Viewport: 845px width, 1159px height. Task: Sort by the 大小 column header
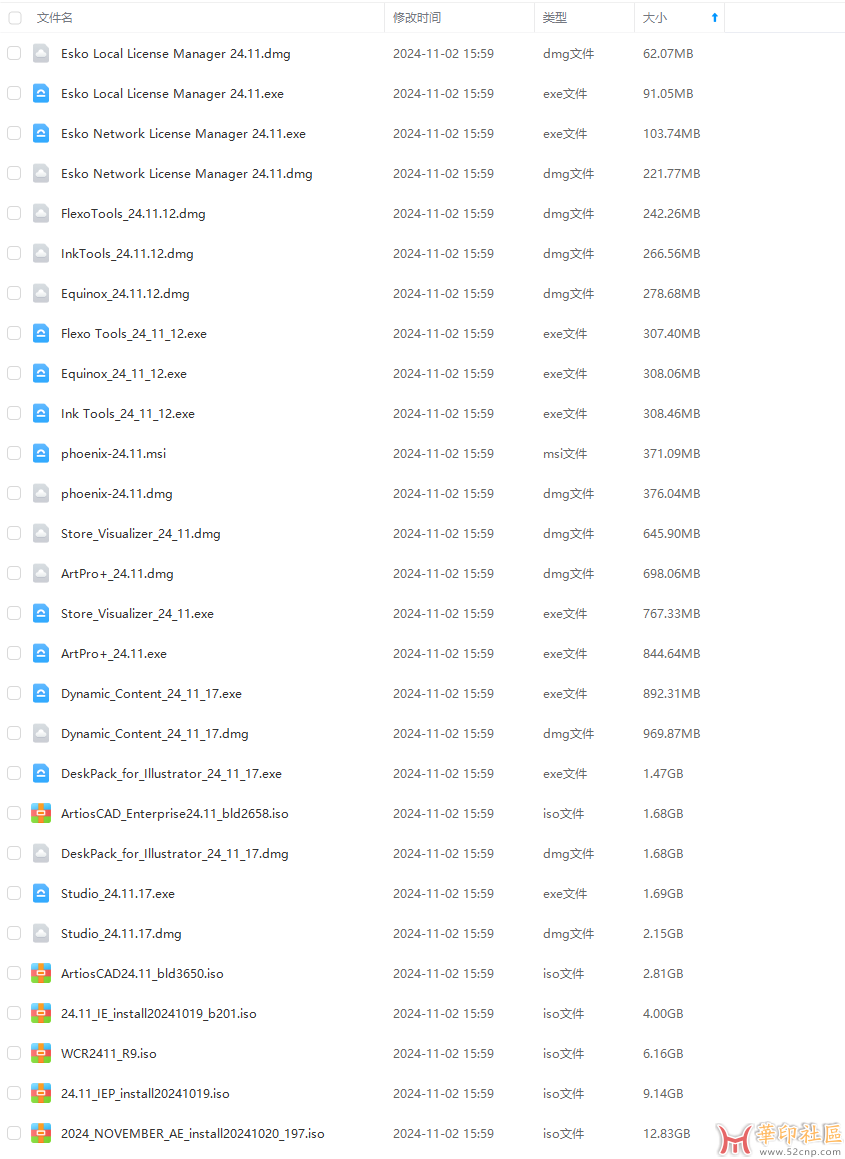(x=654, y=18)
